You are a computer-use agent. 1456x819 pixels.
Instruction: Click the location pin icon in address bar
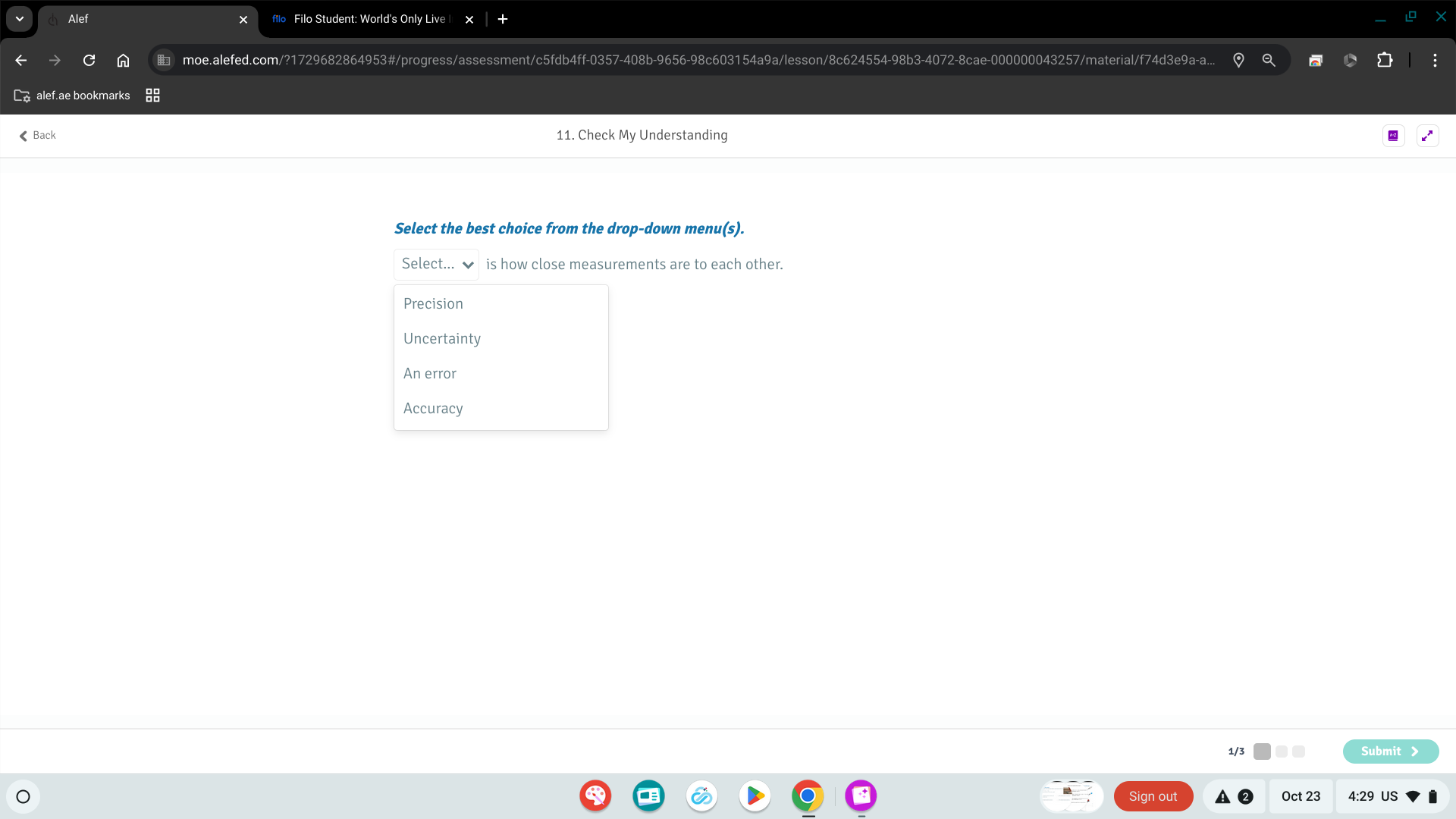(x=1238, y=61)
